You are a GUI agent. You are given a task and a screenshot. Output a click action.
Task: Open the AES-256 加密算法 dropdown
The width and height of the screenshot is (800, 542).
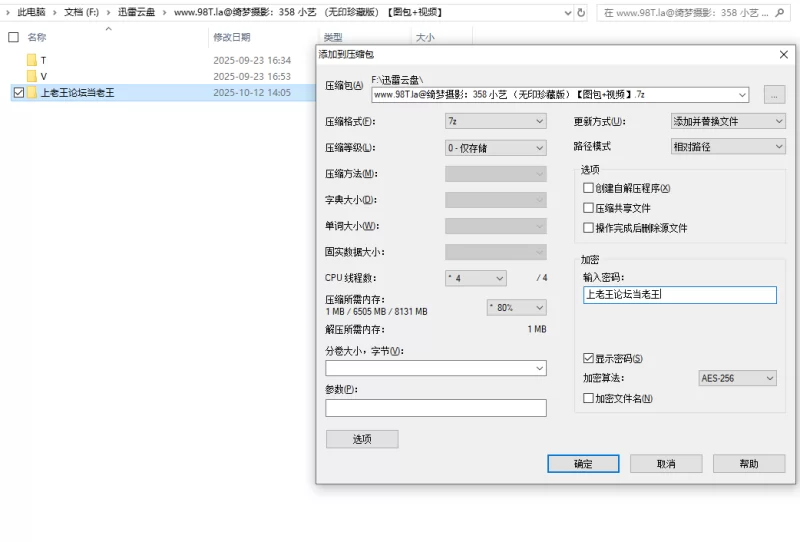(x=737, y=378)
